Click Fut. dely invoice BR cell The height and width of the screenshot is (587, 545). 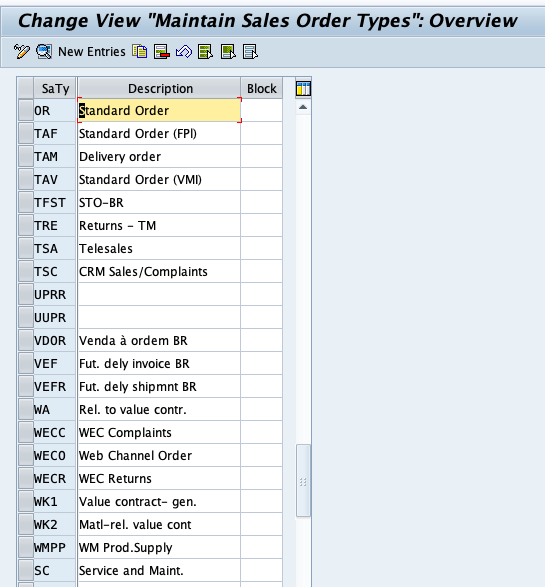click(159, 364)
